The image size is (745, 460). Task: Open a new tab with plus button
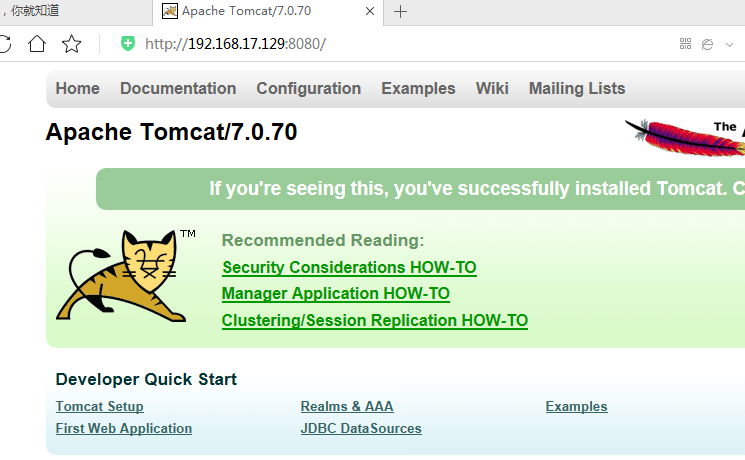click(x=401, y=11)
